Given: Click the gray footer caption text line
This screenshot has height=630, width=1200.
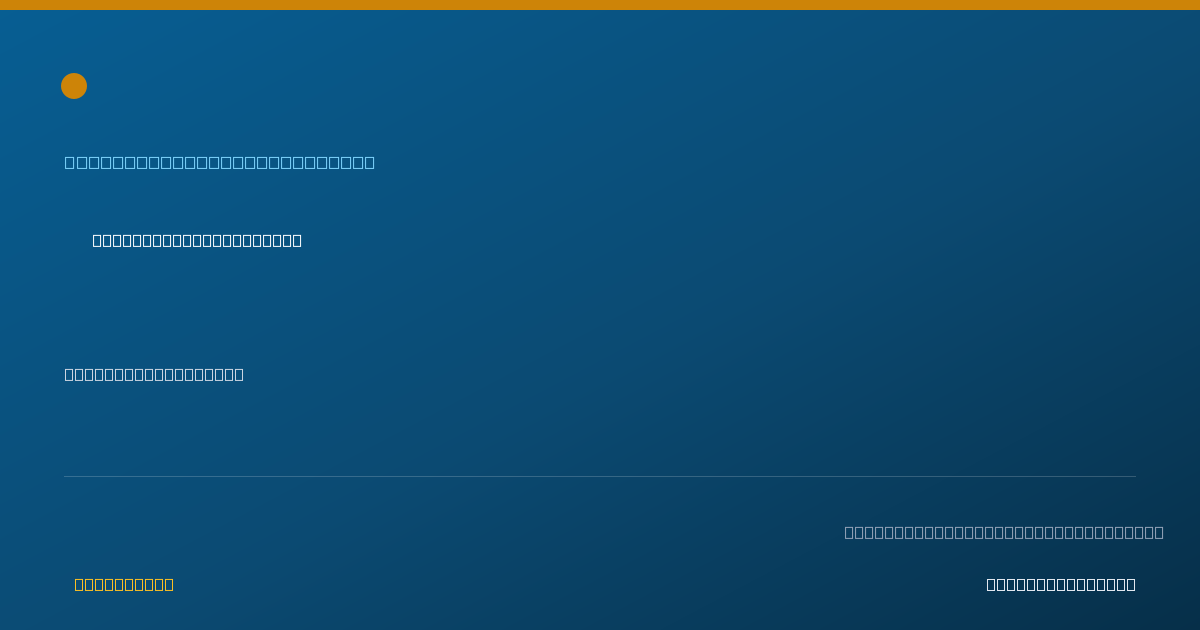Looking at the screenshot, I should click(x=1004, y=532).
